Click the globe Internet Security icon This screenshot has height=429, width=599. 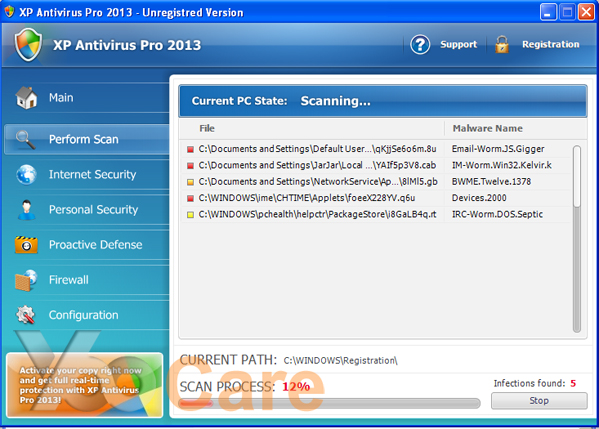[x=26, y=175]
